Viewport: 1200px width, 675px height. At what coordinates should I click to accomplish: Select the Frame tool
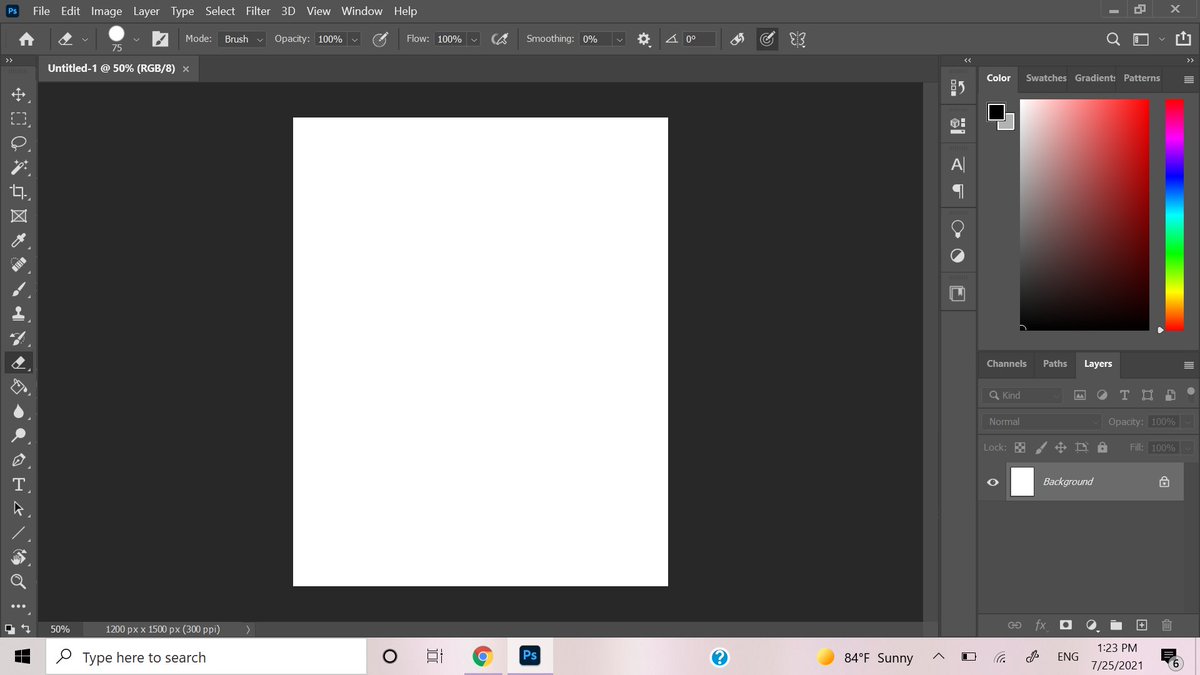pos(18,216)
